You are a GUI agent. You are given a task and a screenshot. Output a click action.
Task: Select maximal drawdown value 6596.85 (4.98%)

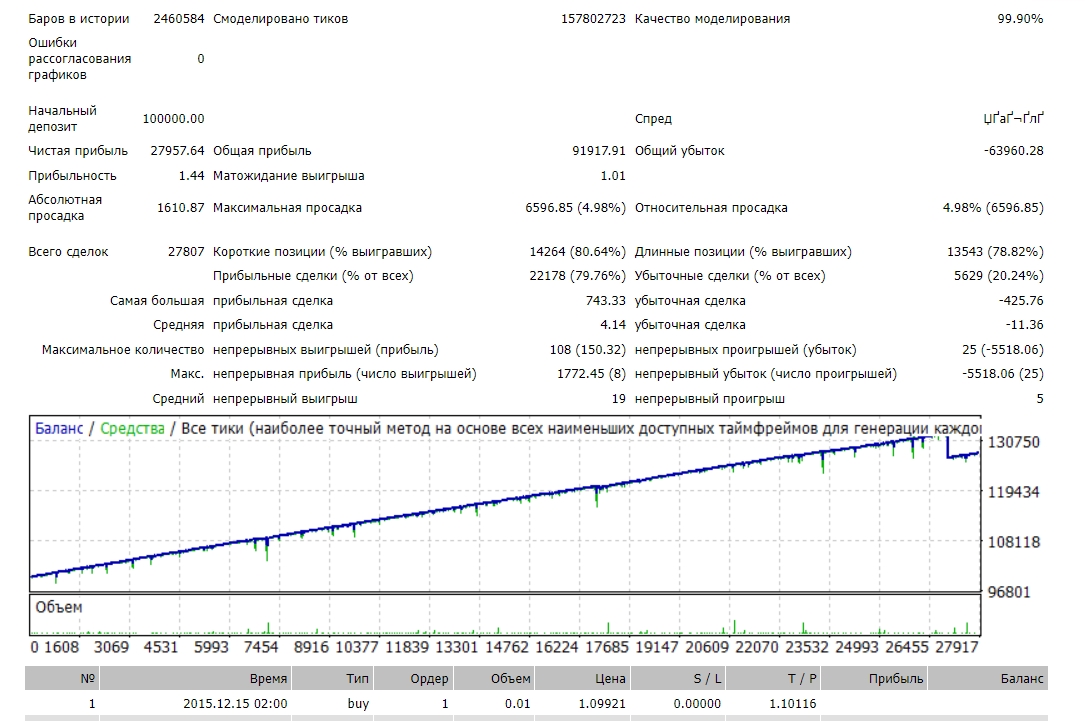[x=575, y=208]
